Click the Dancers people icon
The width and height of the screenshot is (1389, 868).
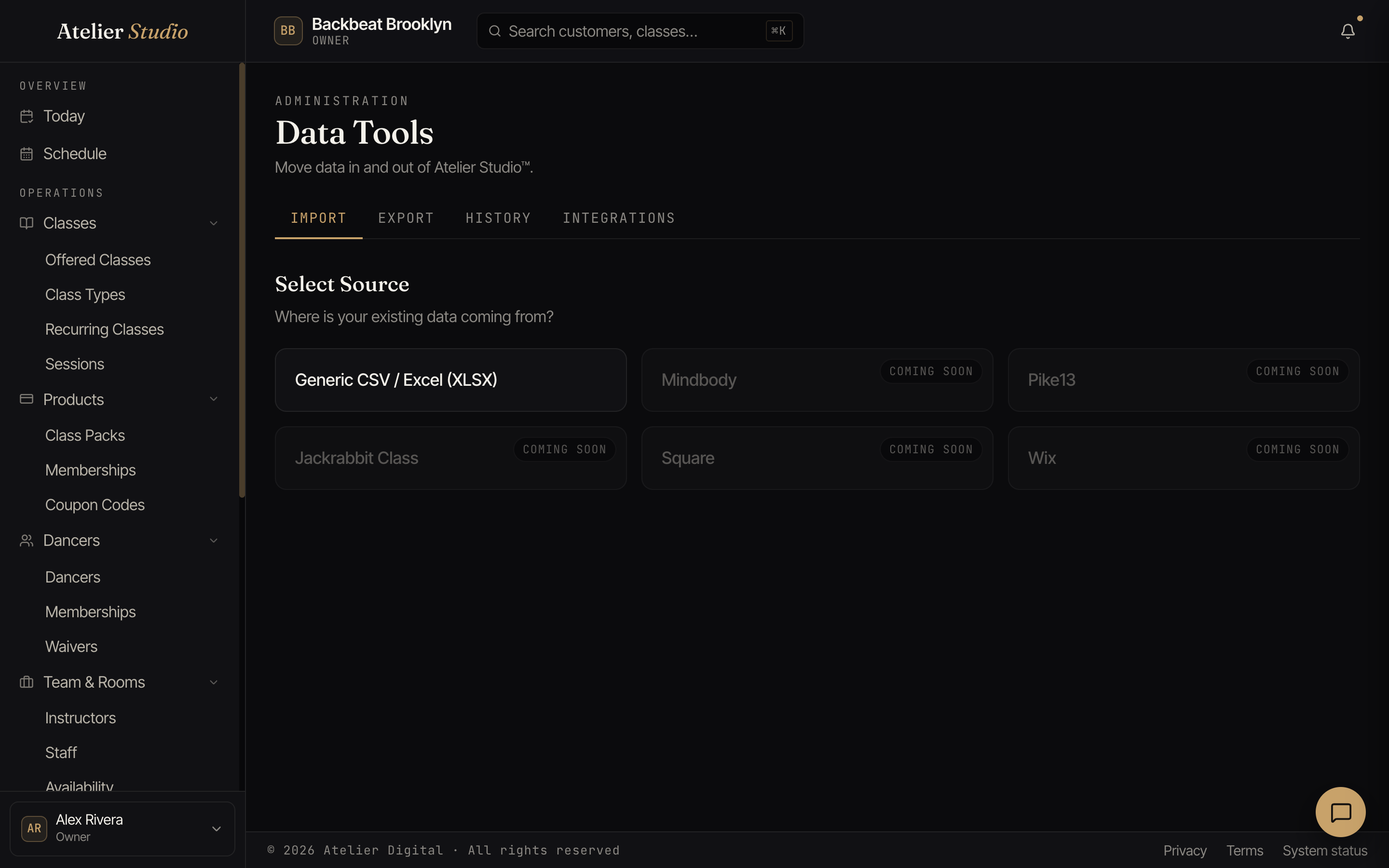(x=27, y=540)
